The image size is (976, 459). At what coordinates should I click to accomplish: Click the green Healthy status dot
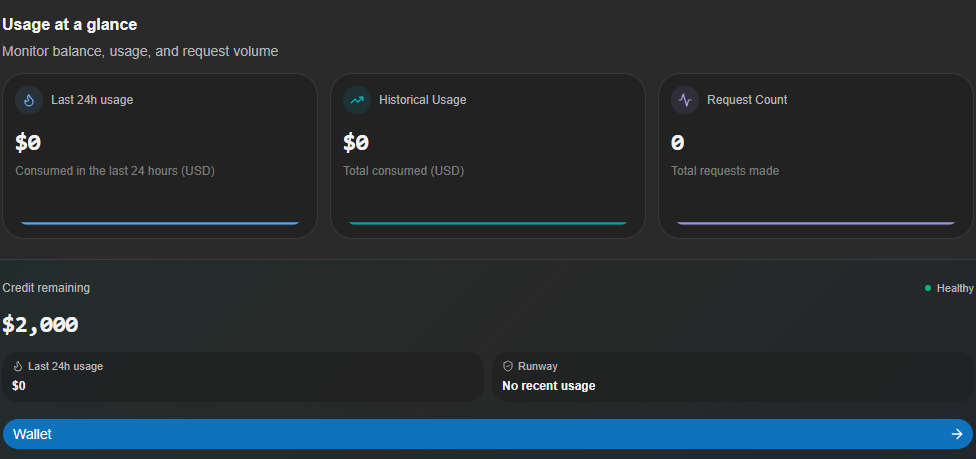(x=928, y=288)
